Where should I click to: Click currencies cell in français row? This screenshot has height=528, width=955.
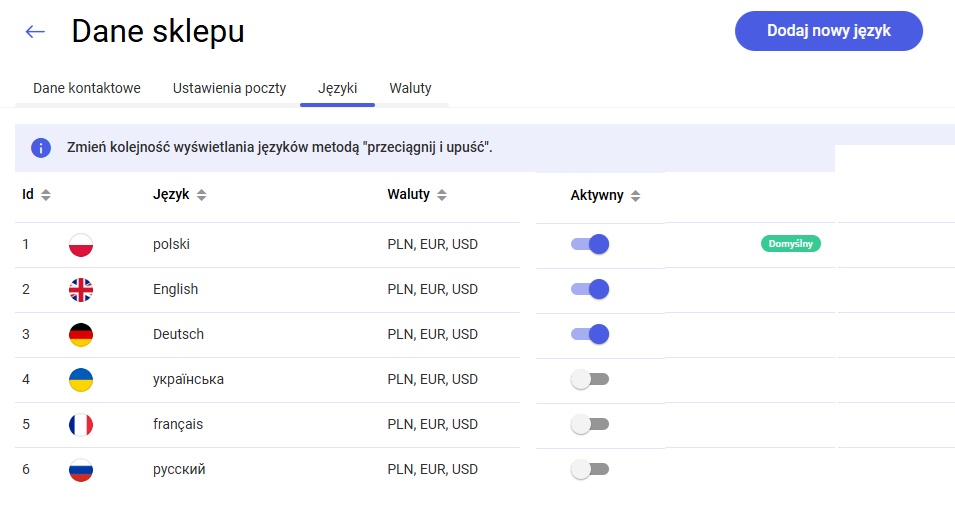point(432,424)
